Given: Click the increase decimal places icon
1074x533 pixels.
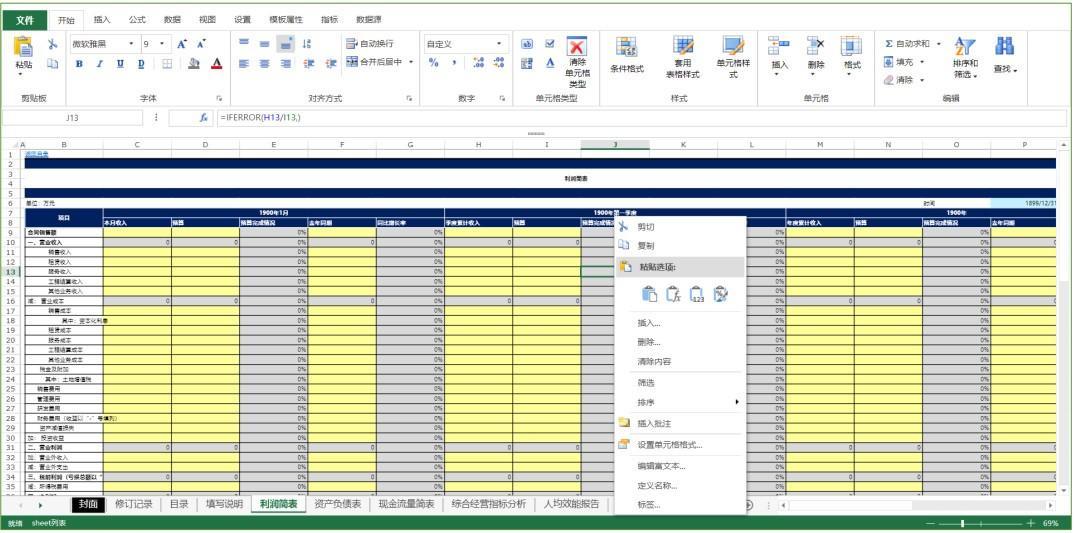Looking at the screenshot, I should (x=478, y=63).
